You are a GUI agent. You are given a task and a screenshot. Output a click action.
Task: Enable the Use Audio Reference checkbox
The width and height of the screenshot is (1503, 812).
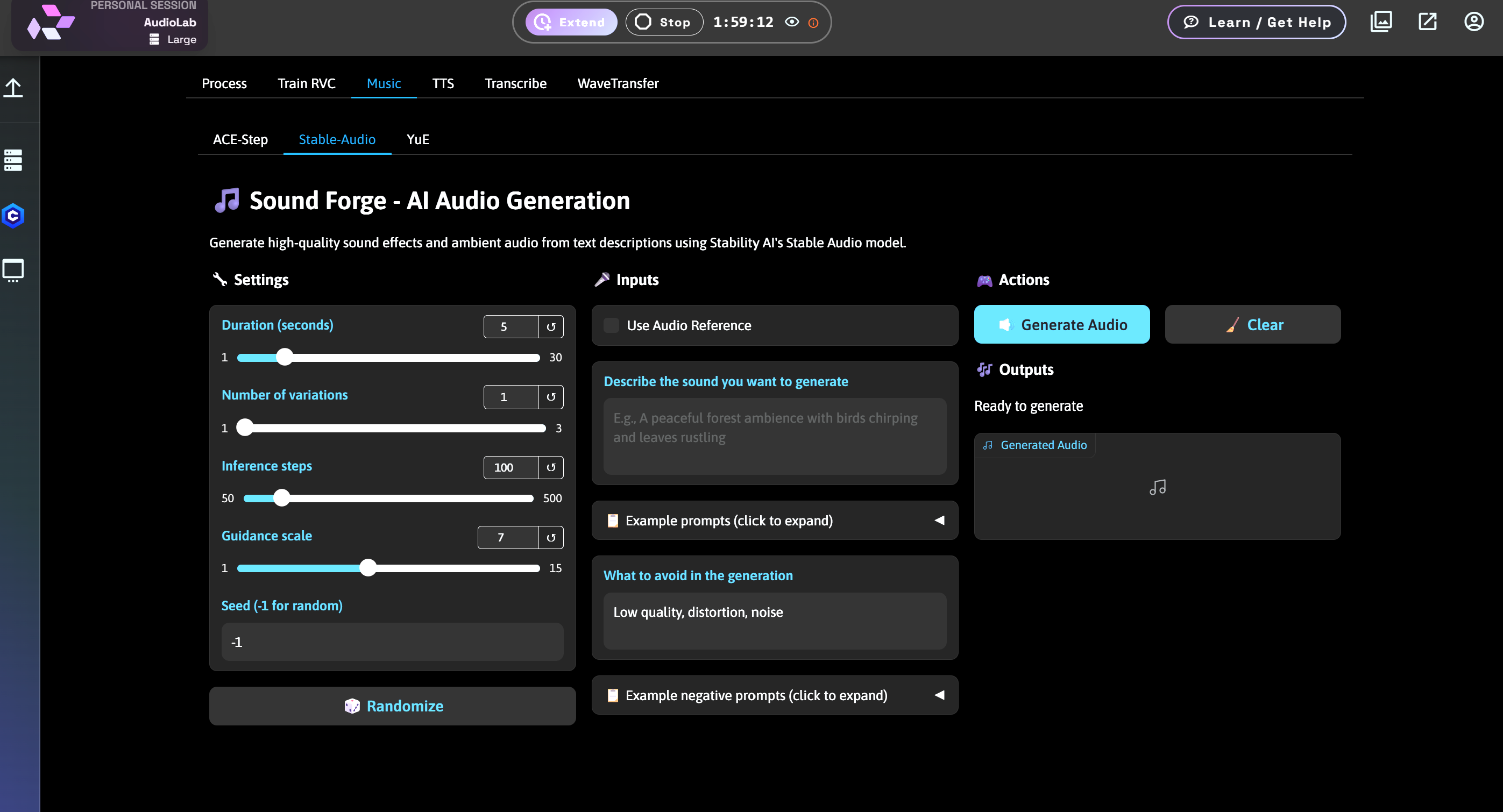(x=612, y=325)
